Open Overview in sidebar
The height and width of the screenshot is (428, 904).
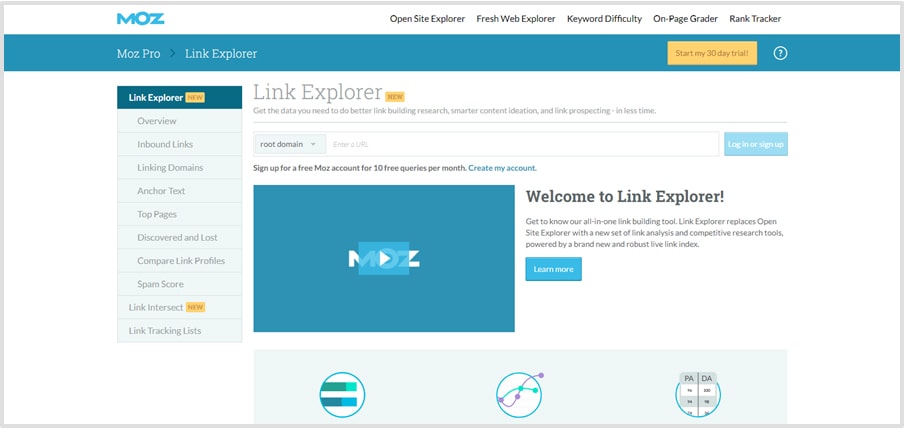click(179, 121)
